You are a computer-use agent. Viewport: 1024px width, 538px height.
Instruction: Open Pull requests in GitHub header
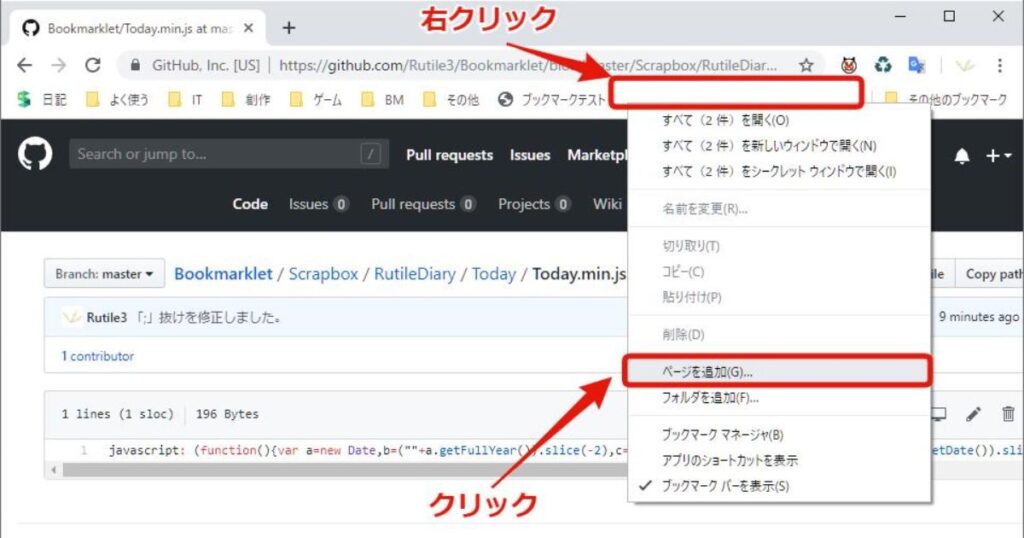point(449,155)
